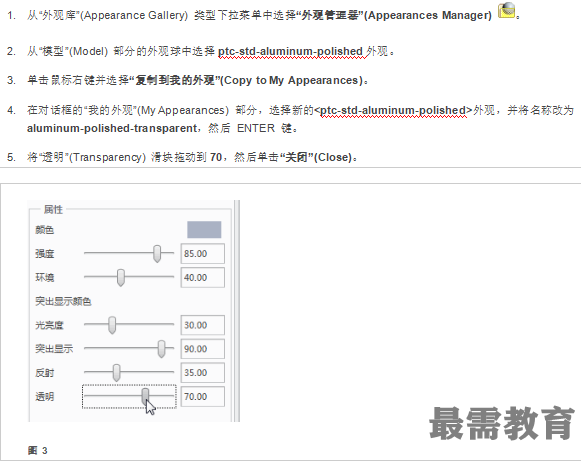
Task: Click the text aluminum-polished-transparent in step 4
Action: tap(112, 128)
